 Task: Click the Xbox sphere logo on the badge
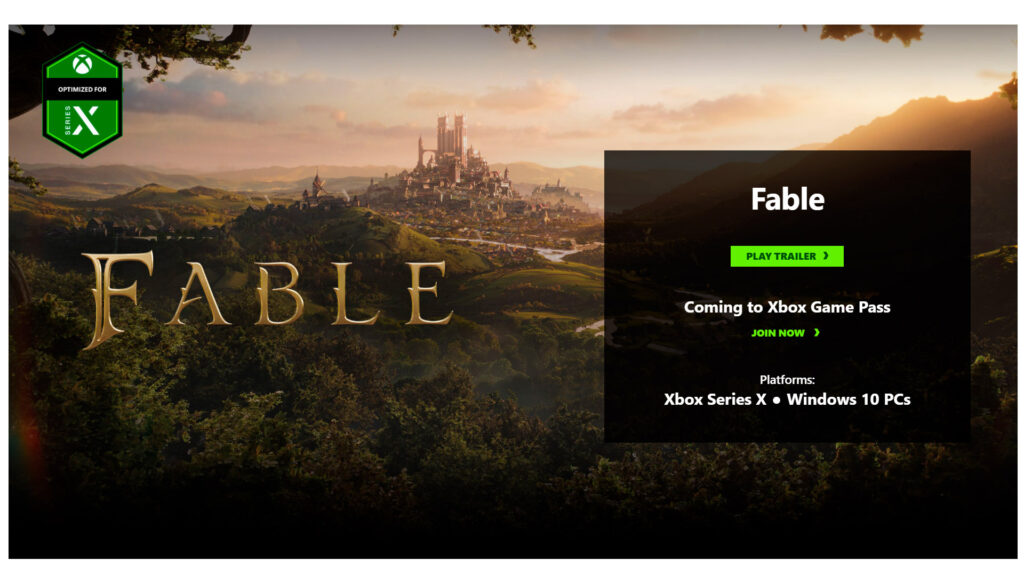tap(82, 65)
